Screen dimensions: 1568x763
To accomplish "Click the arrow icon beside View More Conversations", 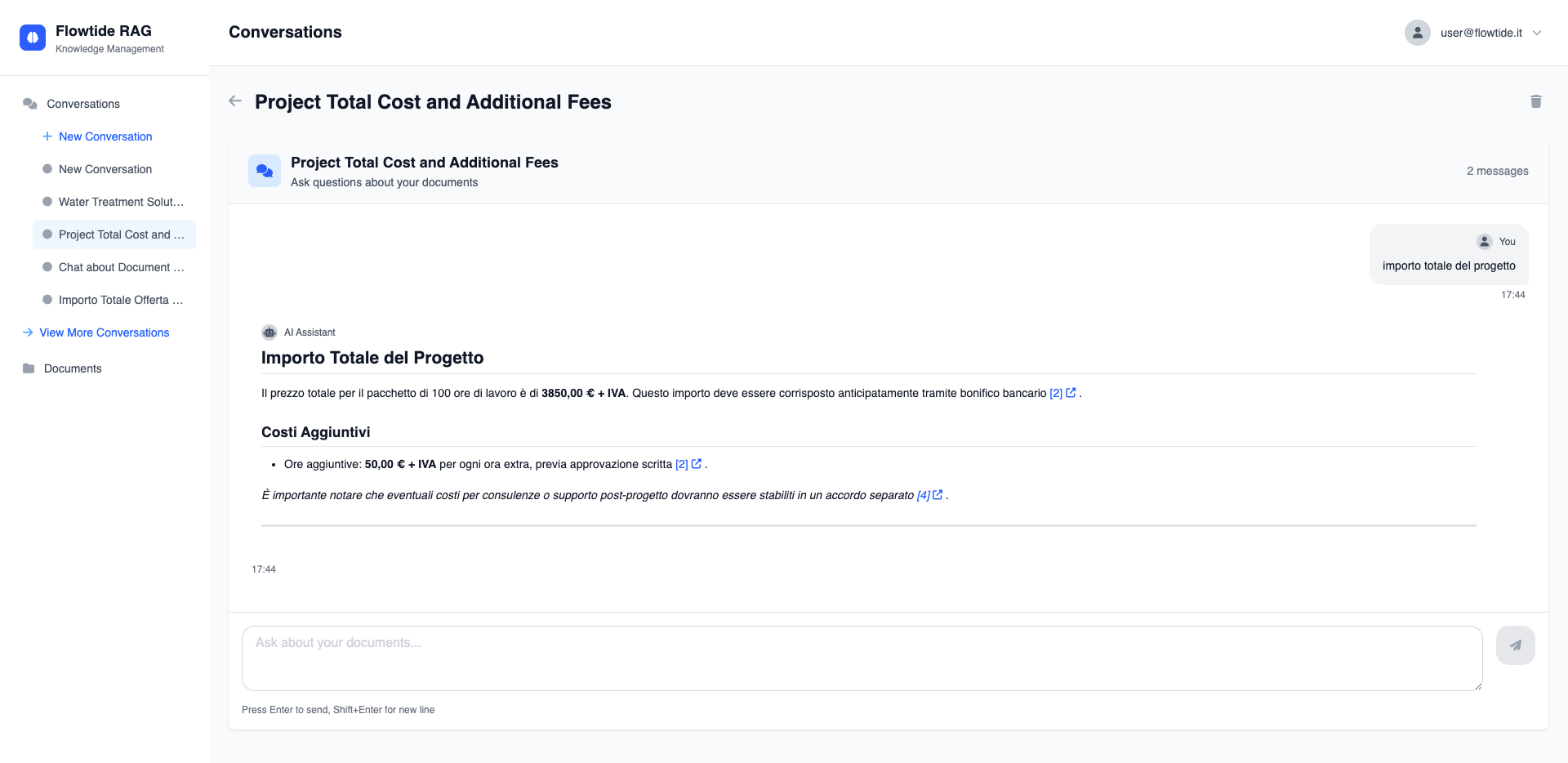I will pos(27,332).
